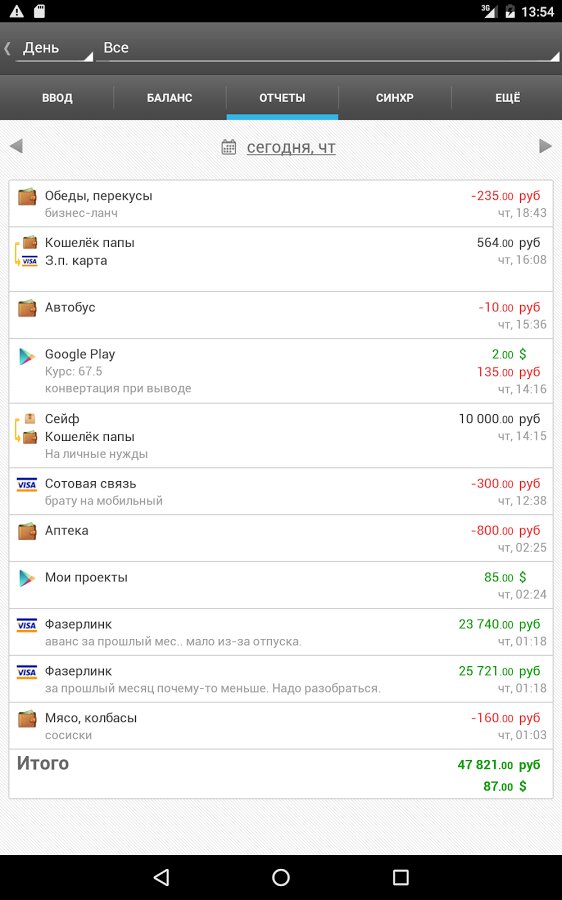Tap the Play icon beside Мои проекты
This screenshot has height=900, width=562.
pyautogui.click(x=27, y=579)
